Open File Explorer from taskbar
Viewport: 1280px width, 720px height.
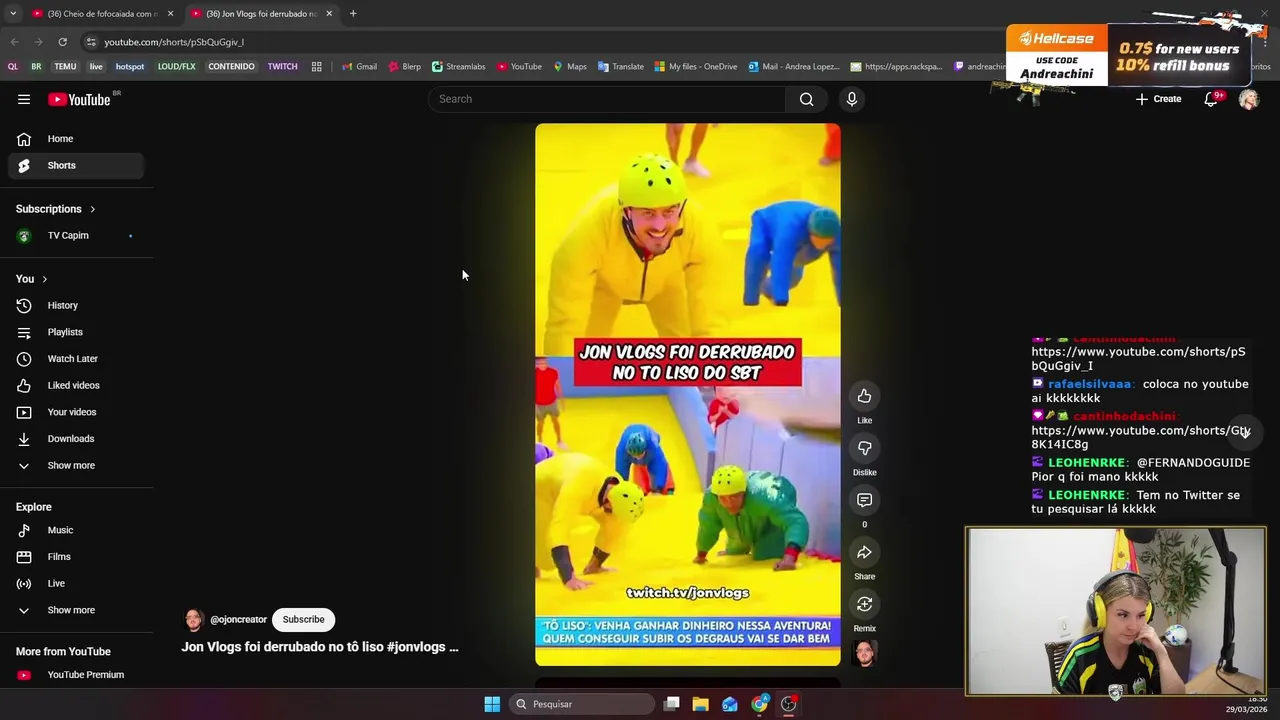click(701, 704)
